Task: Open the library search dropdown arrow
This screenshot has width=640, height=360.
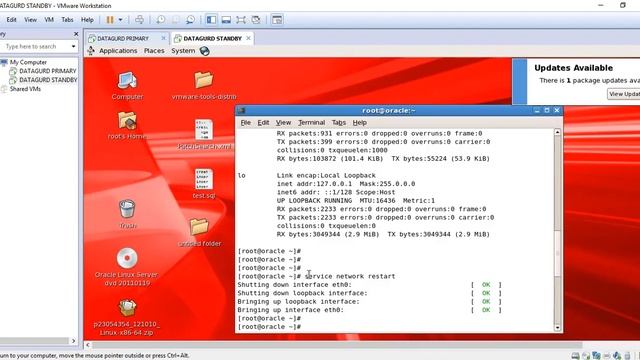Action: click(x=73, y=47)
